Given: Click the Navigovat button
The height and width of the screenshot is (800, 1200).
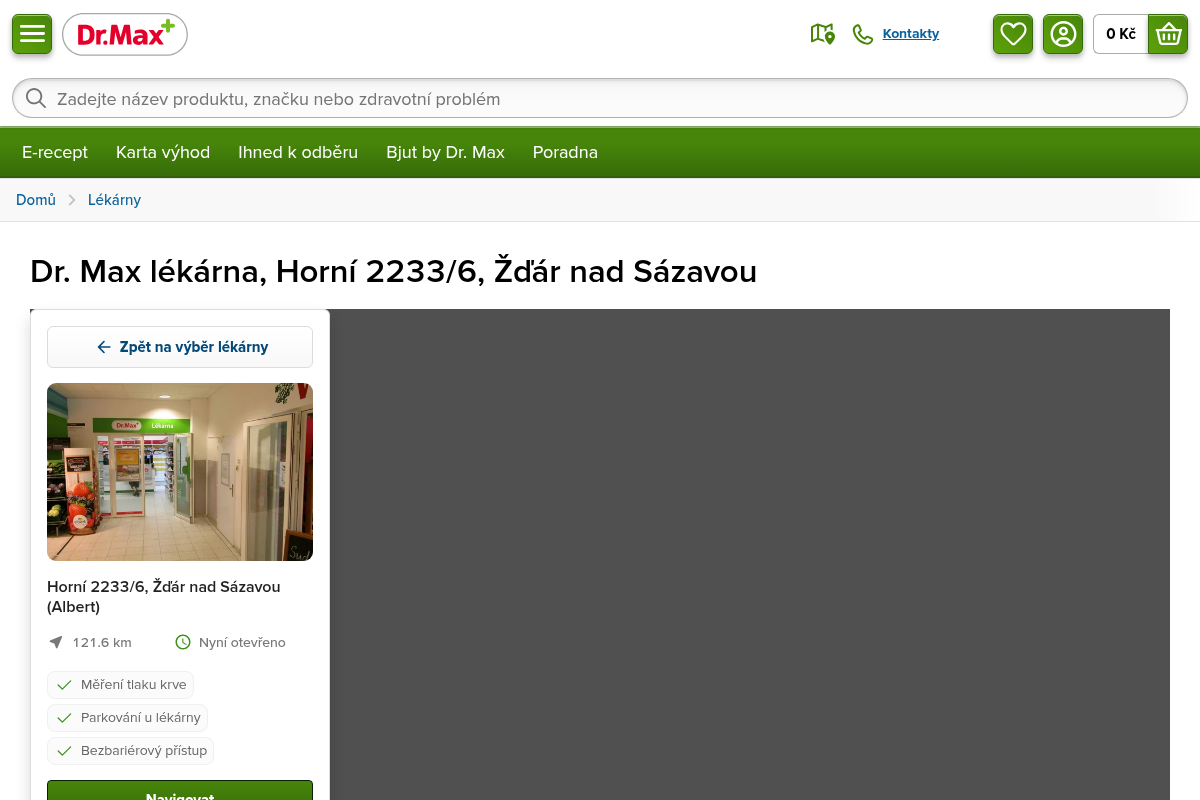Looking at the screenshot, I should point(180,791).
